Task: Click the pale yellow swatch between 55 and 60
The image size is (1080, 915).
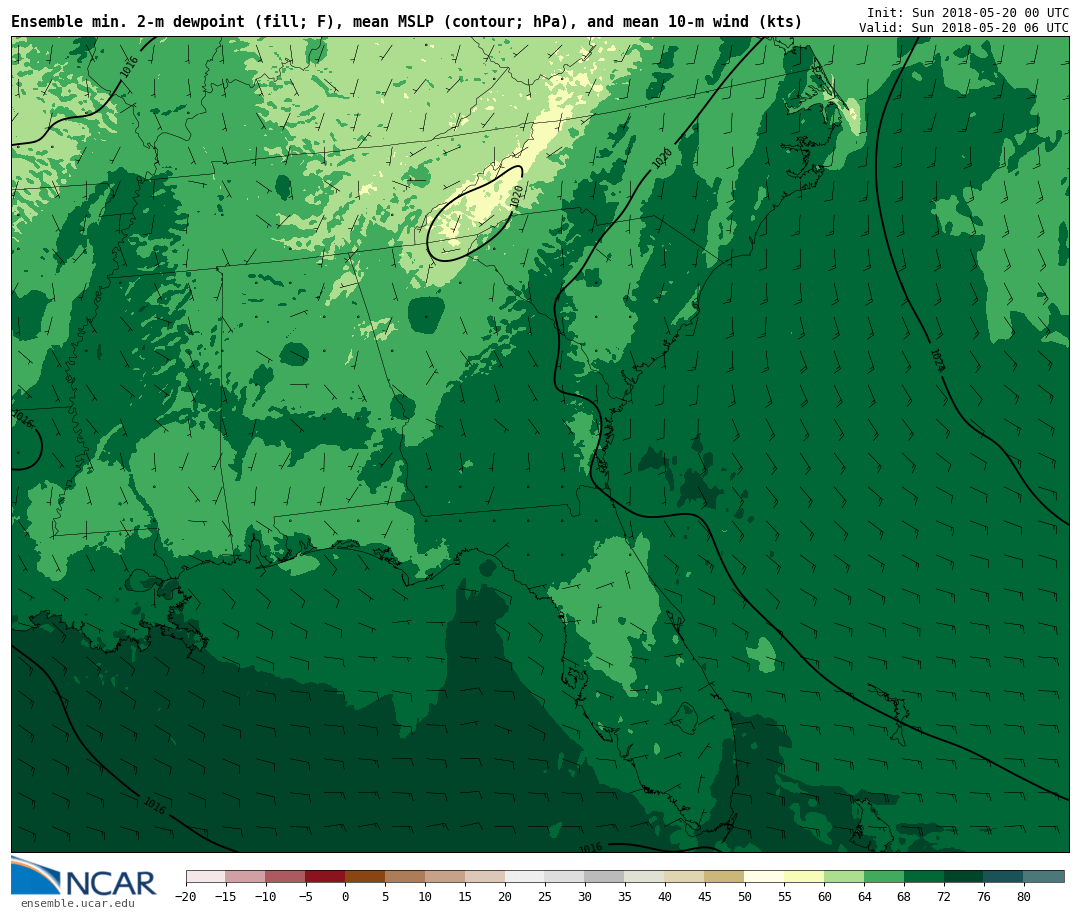Action: [804, 876]
